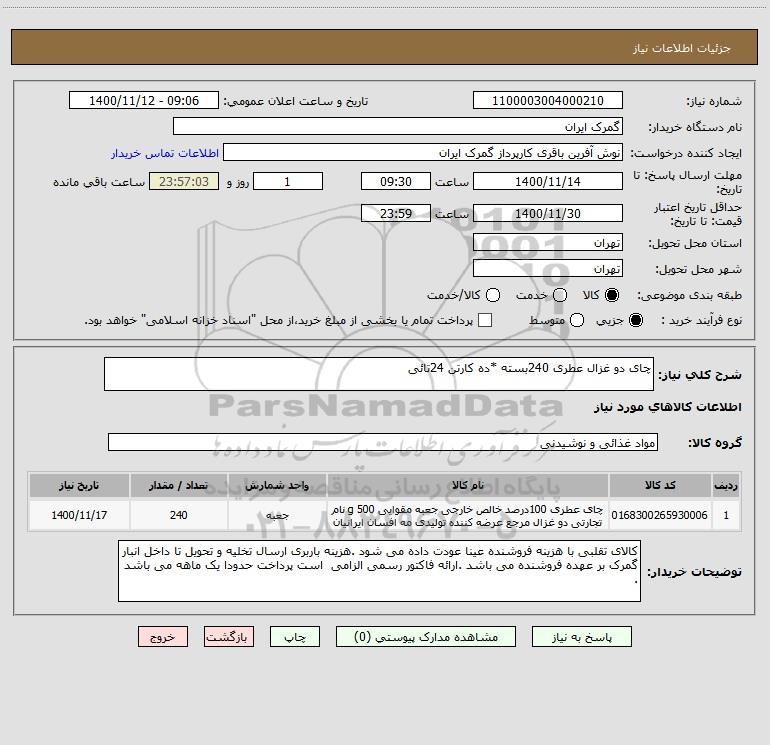770x745 pixels.
Task: Click the quantity cell 240
Action: click(179, 515)
